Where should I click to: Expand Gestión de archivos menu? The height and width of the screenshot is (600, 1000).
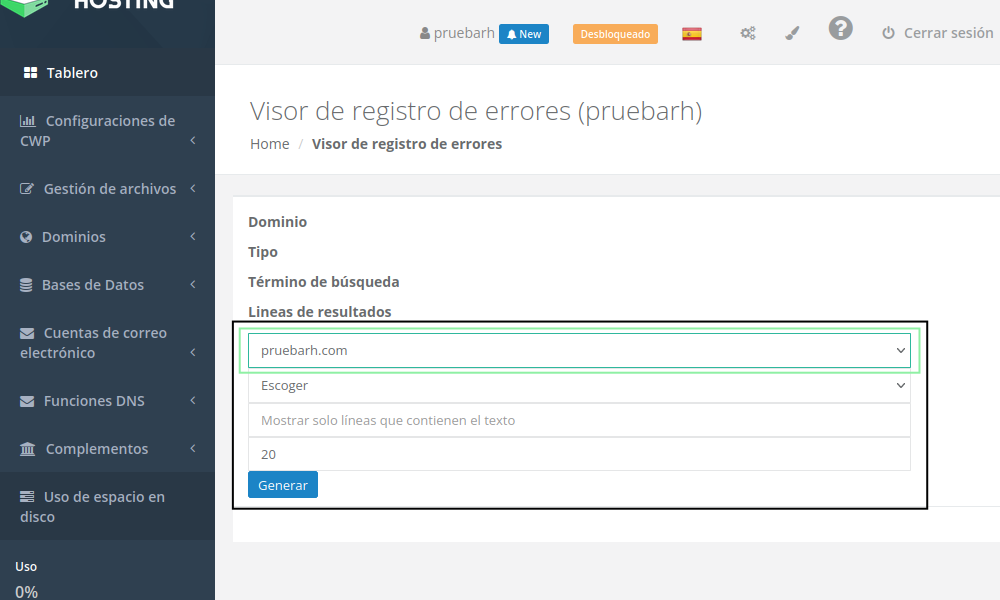pyautogui.click(x=107, y=189)
